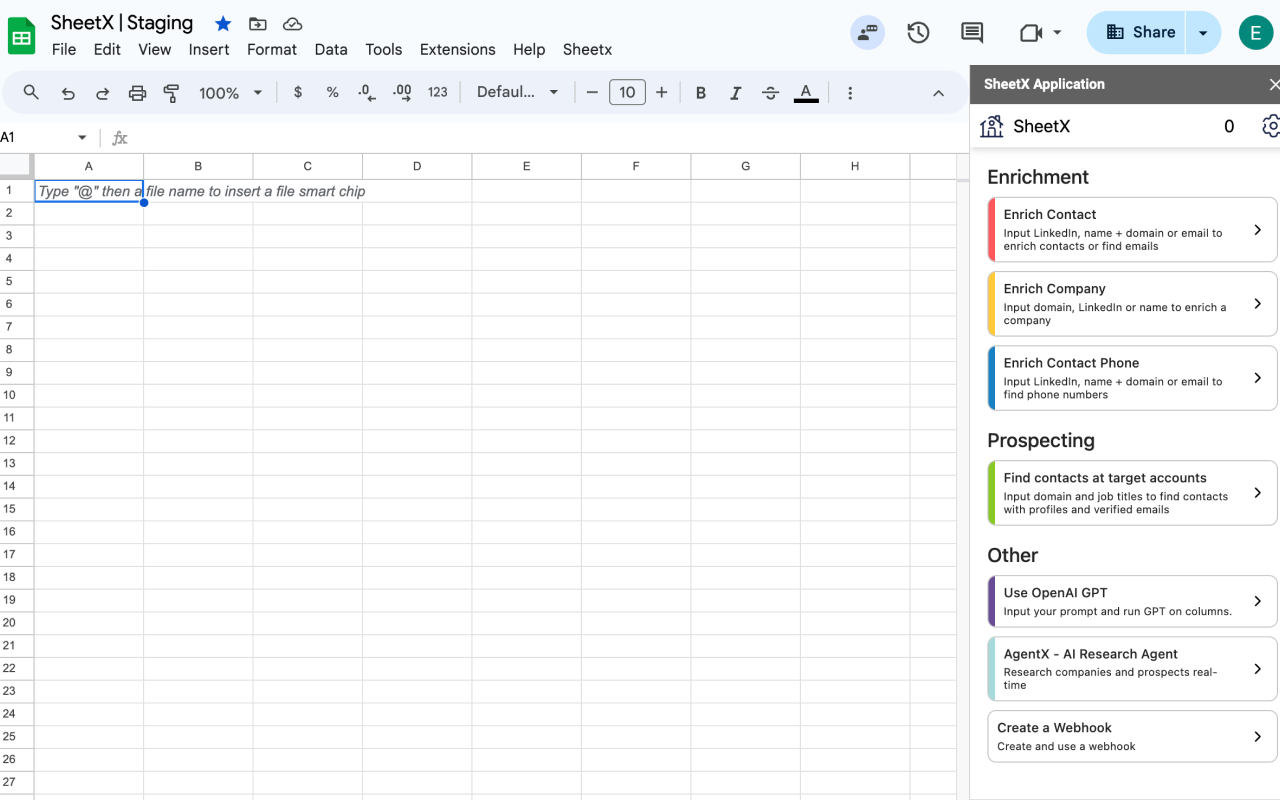
Task: Open Enrich Contact card
Action: tap(1132, 230)
